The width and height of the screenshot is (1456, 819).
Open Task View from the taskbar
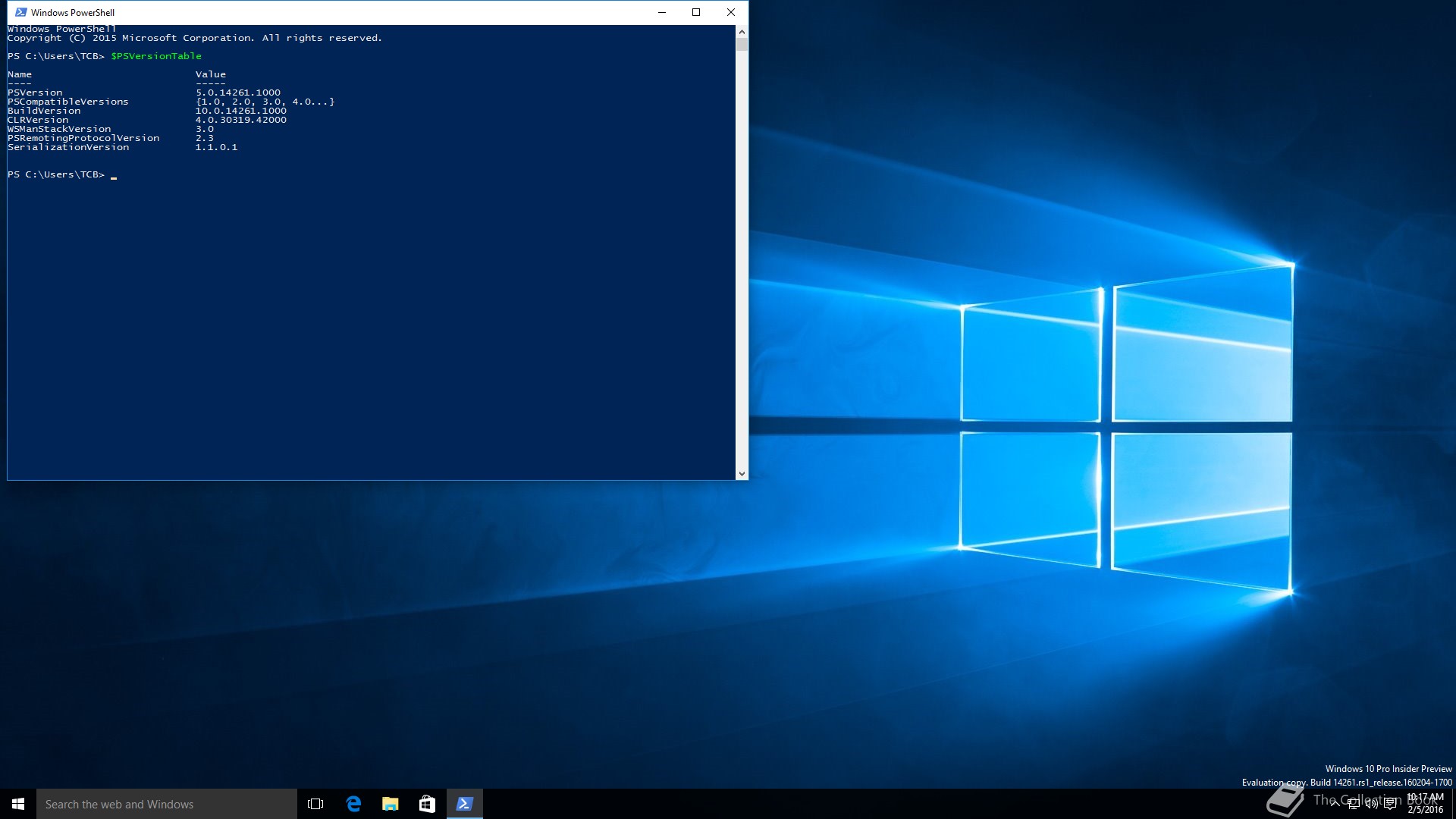315,804
